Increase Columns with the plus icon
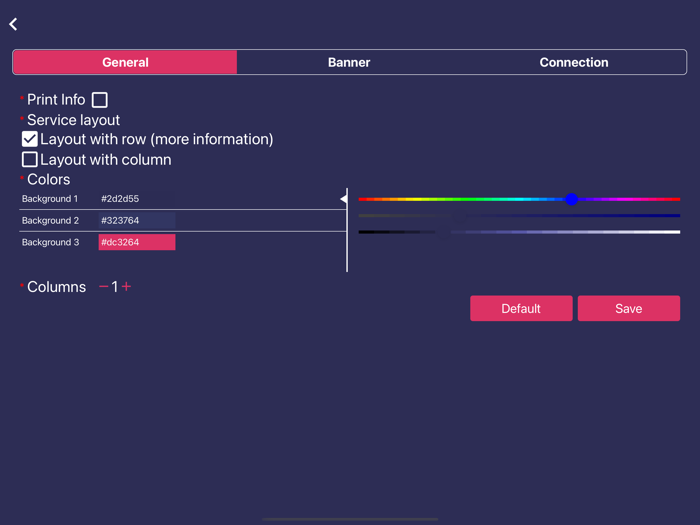Viewport: 700px width, 525px height. (126, 287)
